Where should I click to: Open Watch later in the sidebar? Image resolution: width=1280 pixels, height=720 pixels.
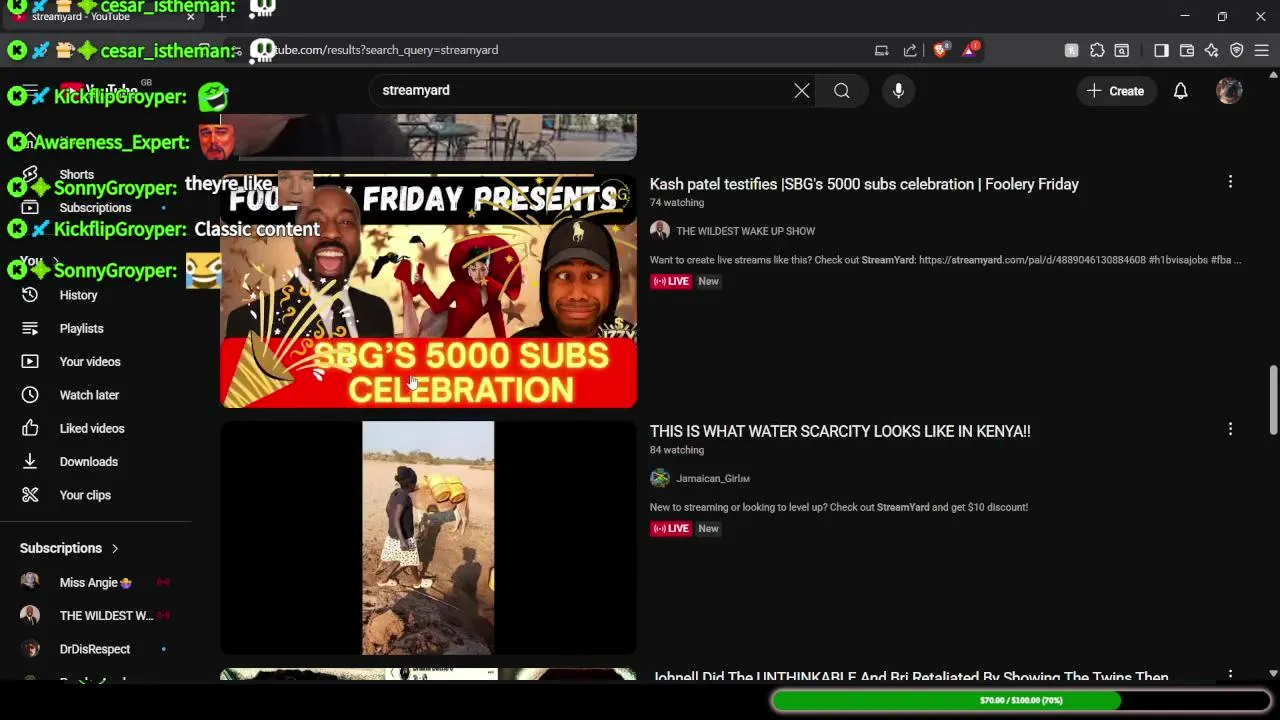[x=89, y=395]
